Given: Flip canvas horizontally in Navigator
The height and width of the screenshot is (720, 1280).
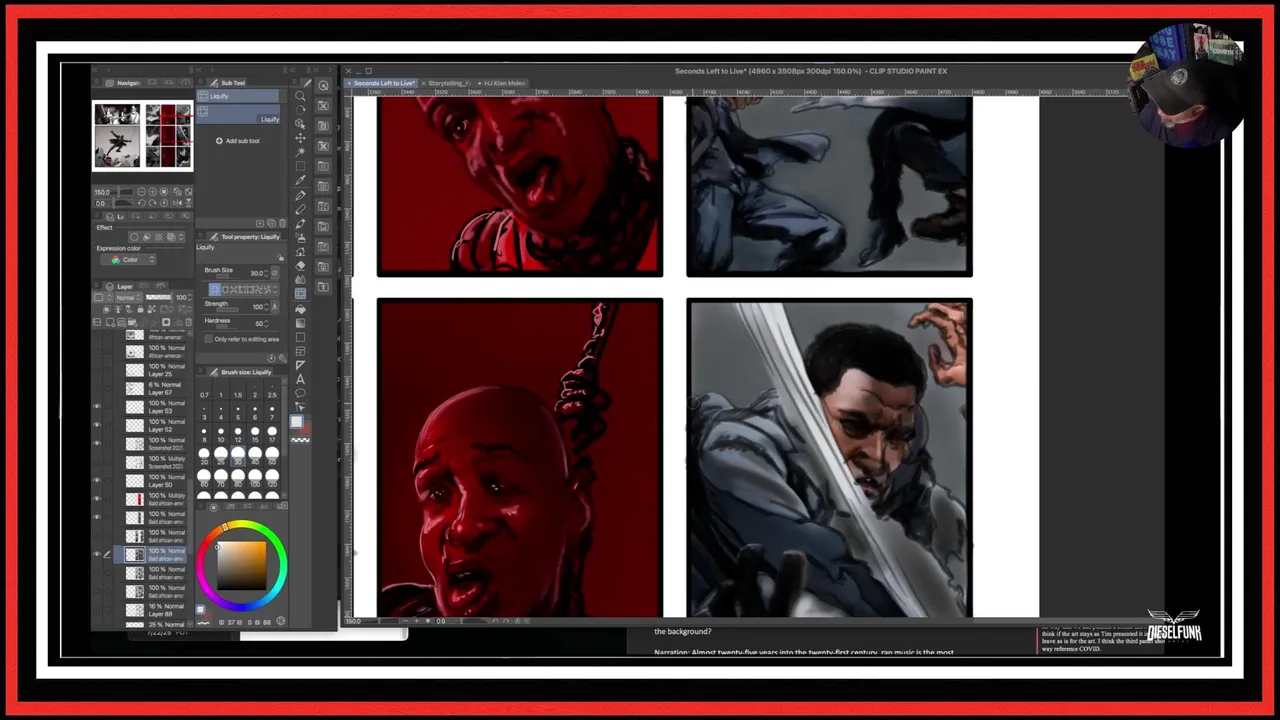Looking at the screenshot, I should coord(177,203).
